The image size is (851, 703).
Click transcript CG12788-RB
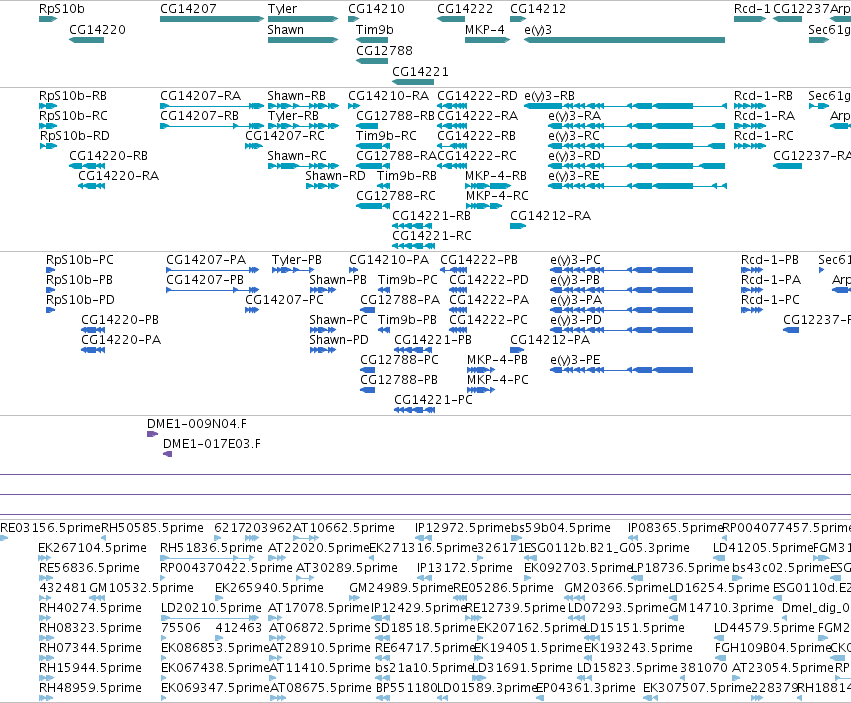click(x=395, y=116)
